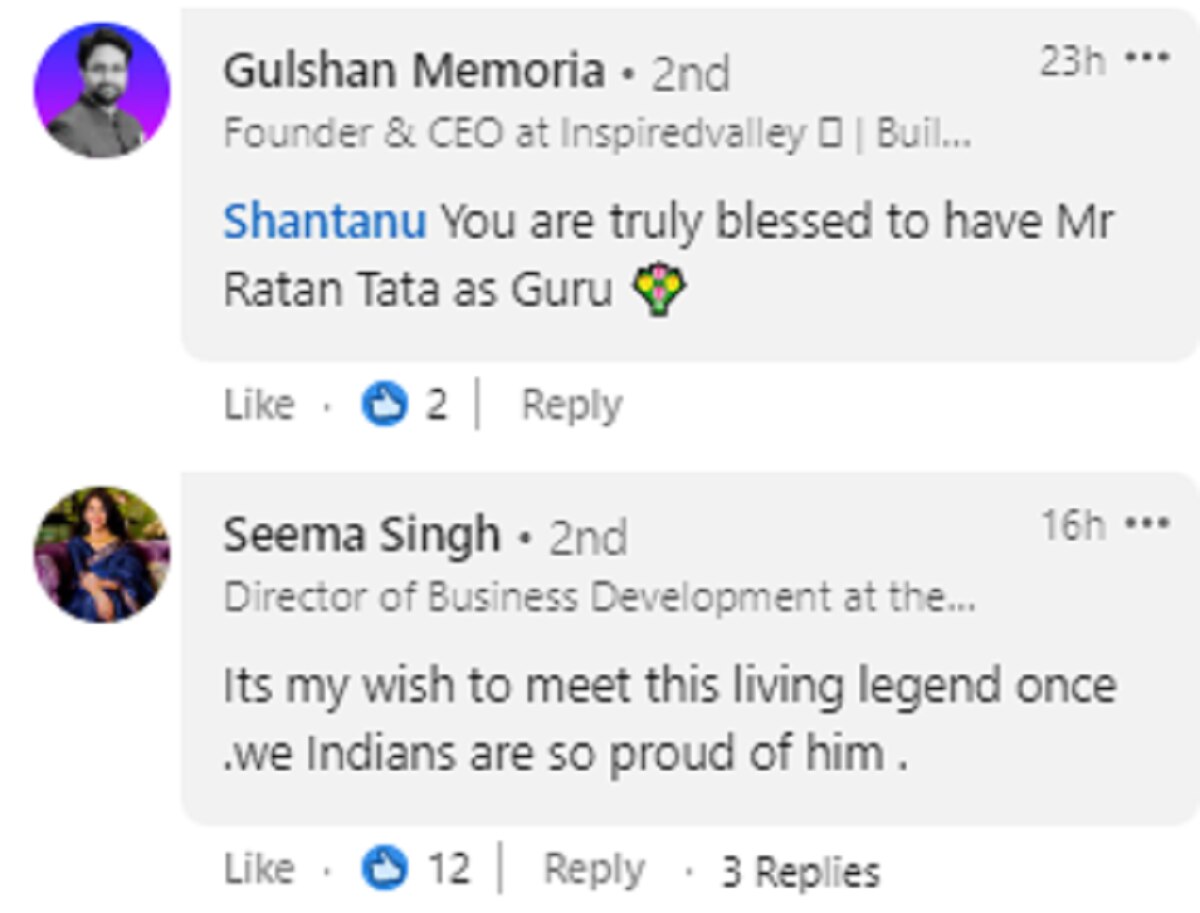The image size is (1200, 913).
Task: Open Seema Singh's profile picture
Action: [x=102, y=554]
